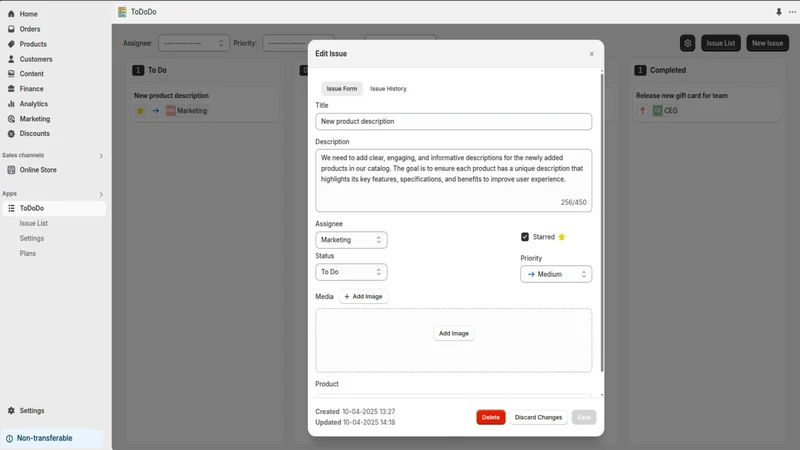
Task: Click Add Image inside the media drop zone
Action: tap(454, 333)
